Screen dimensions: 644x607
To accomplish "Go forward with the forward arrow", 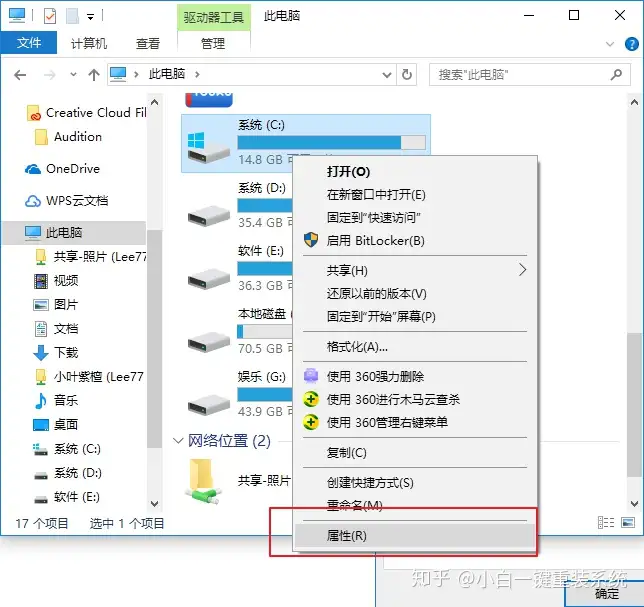I will click(x=49, y=75).
